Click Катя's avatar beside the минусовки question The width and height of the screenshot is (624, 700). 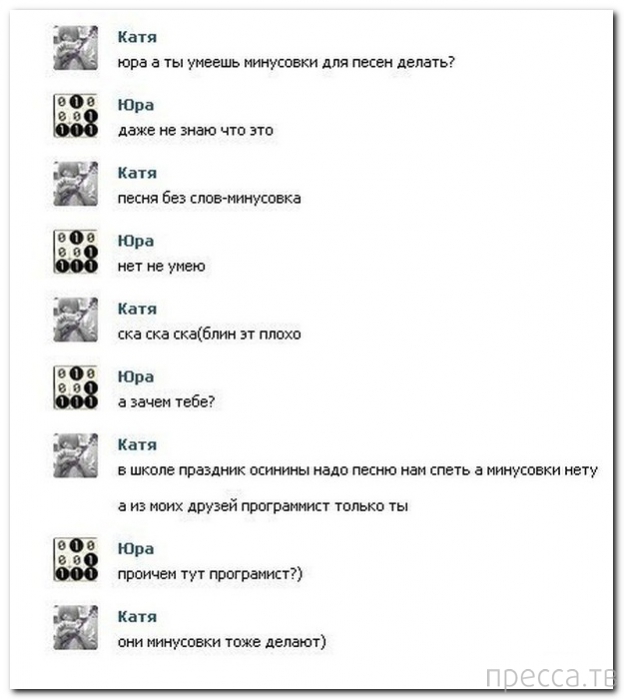tap(75, 48)
